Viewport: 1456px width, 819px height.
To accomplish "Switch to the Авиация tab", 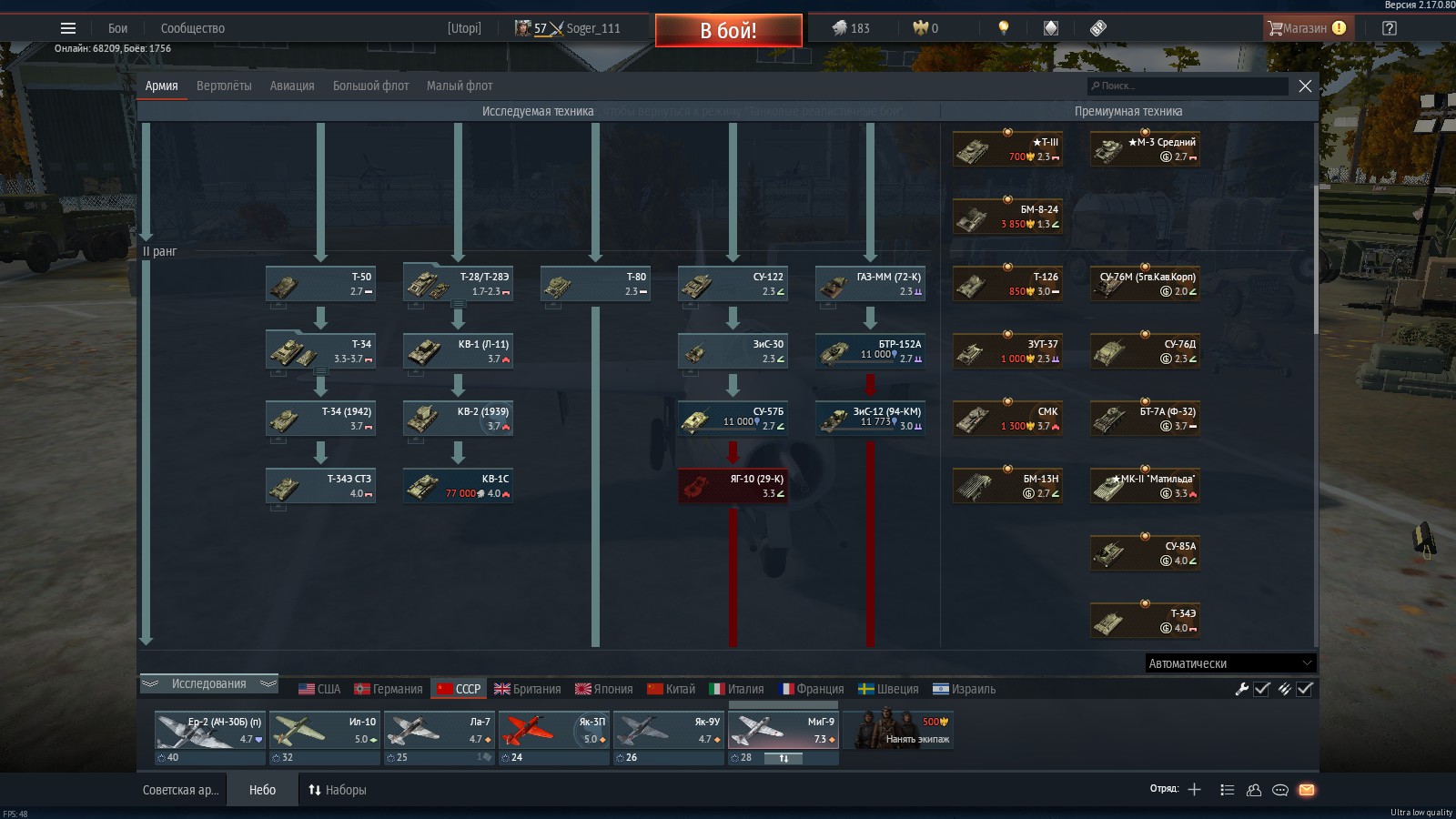I will click(292, 86).
